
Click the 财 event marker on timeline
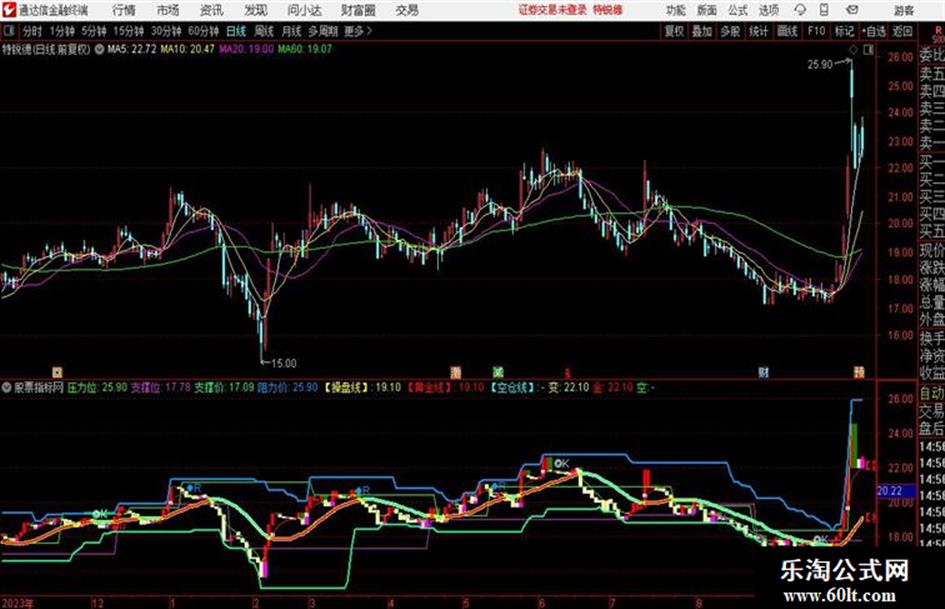(763, 372)
